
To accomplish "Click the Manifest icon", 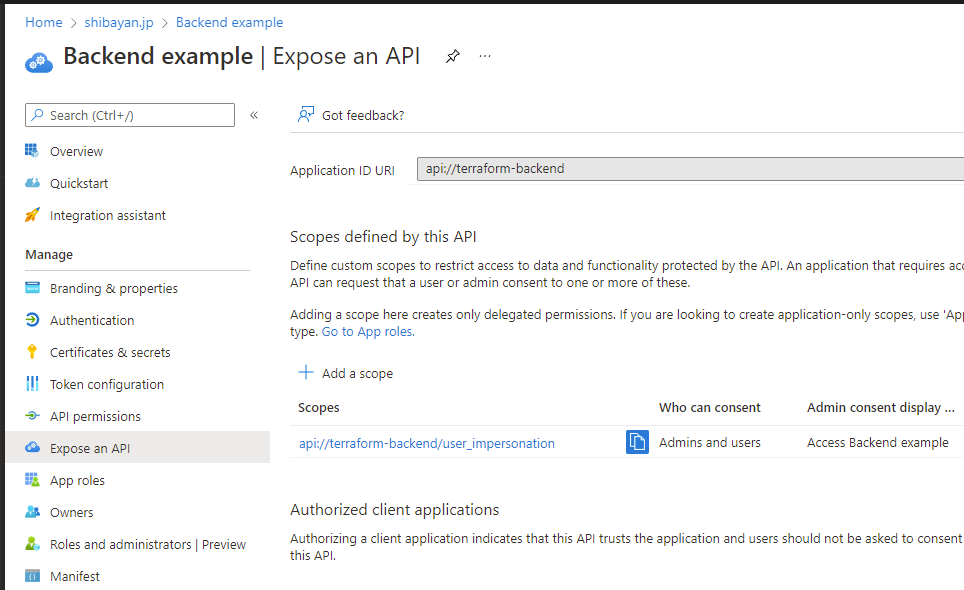I will (x=32, y=576).
